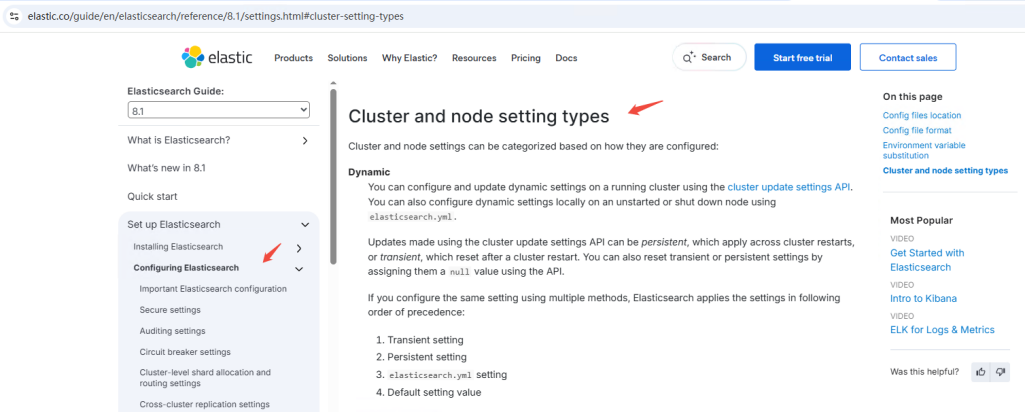Click the Set up Elasticsearch label

tap(173, 224)
